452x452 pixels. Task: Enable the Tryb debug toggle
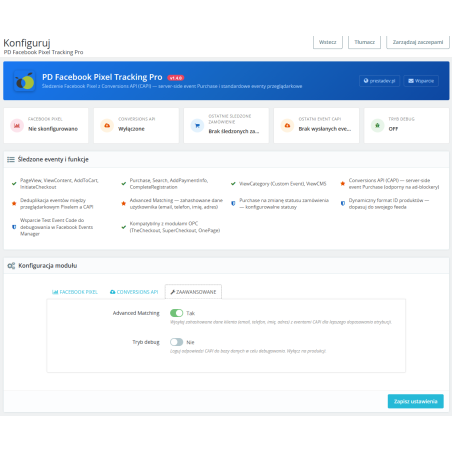(176, 342)
